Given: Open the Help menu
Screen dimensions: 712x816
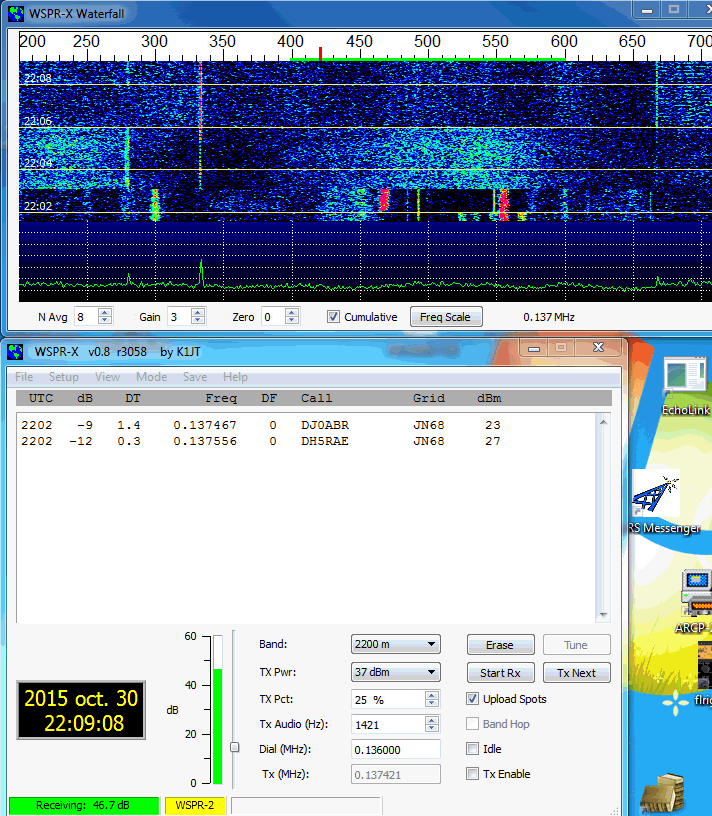Looking at the screenshot, I should pyautogui.click(x=235, y=377).
